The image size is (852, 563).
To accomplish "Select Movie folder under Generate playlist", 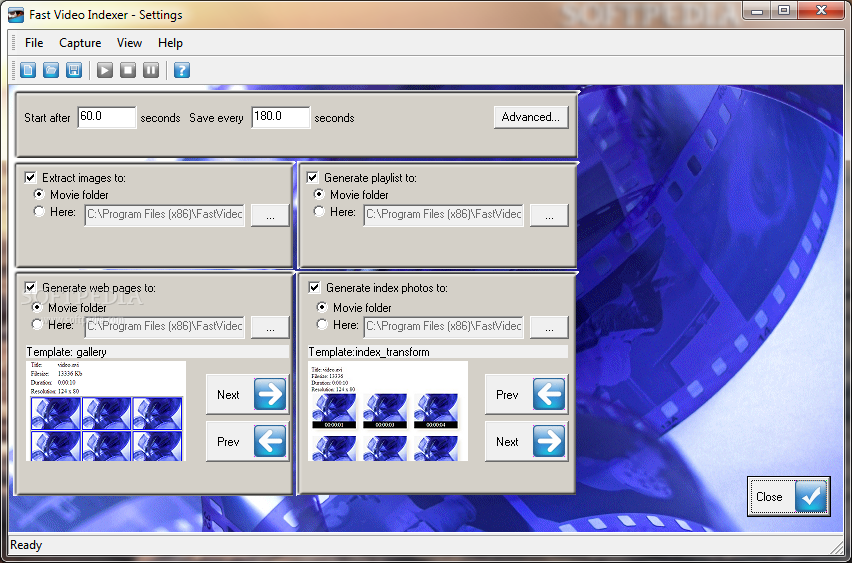I will (x=320, y=194).
